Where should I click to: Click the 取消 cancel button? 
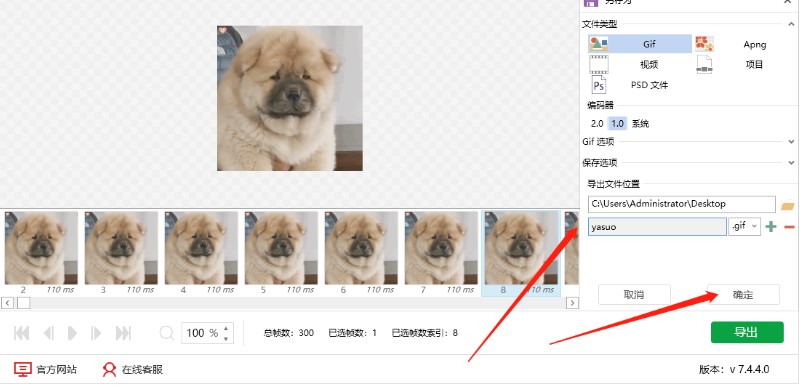click(x=635, y=295)
